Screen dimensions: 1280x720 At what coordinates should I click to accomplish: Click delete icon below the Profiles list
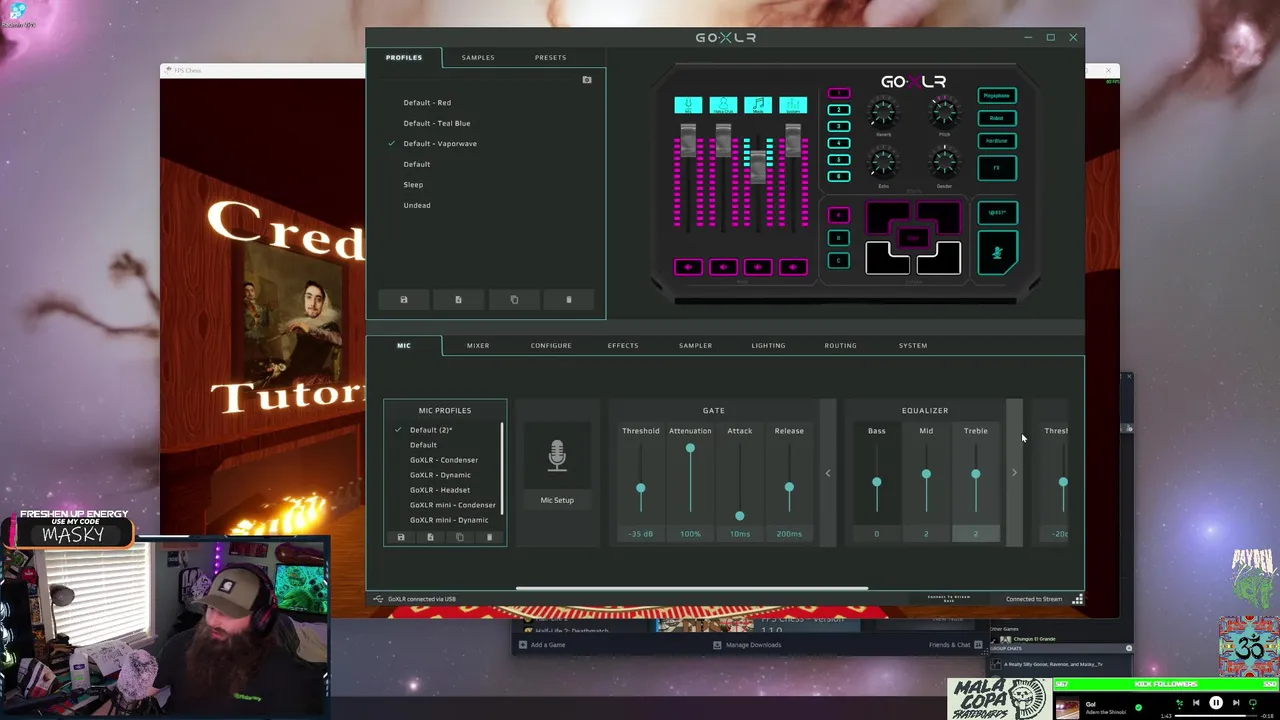[569, 299]
